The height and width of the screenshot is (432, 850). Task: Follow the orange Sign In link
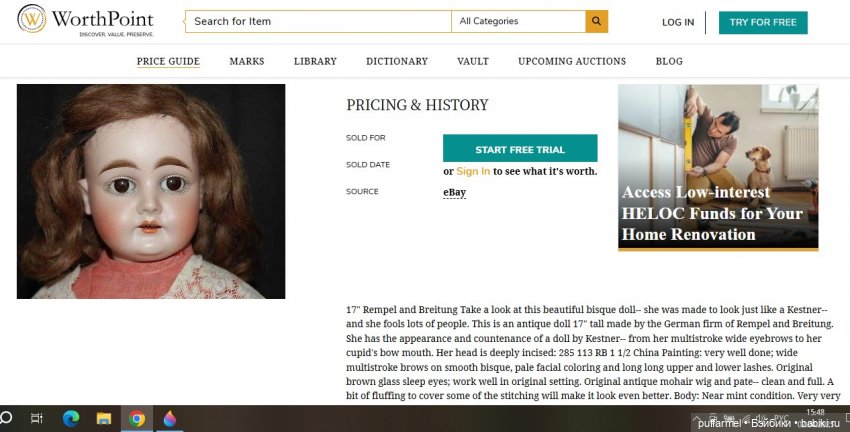point(473,171)
